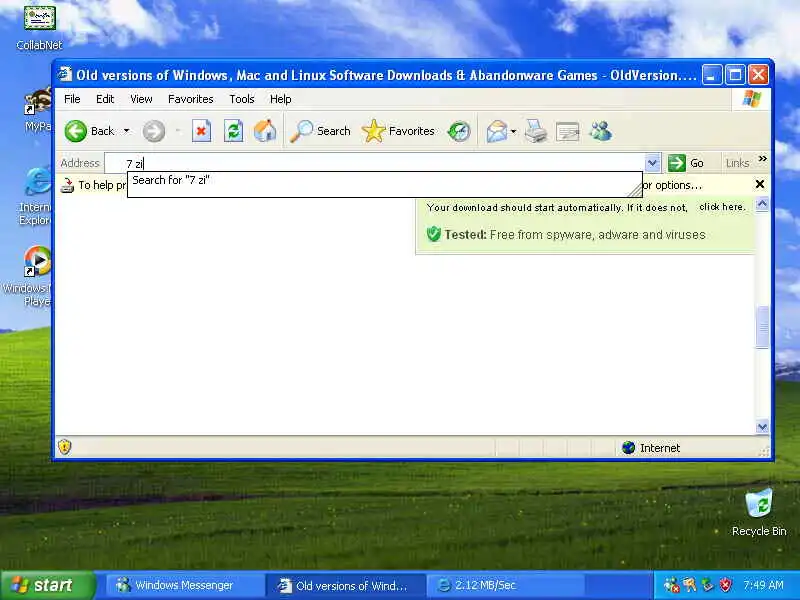Open the View menu

point(141,99)
